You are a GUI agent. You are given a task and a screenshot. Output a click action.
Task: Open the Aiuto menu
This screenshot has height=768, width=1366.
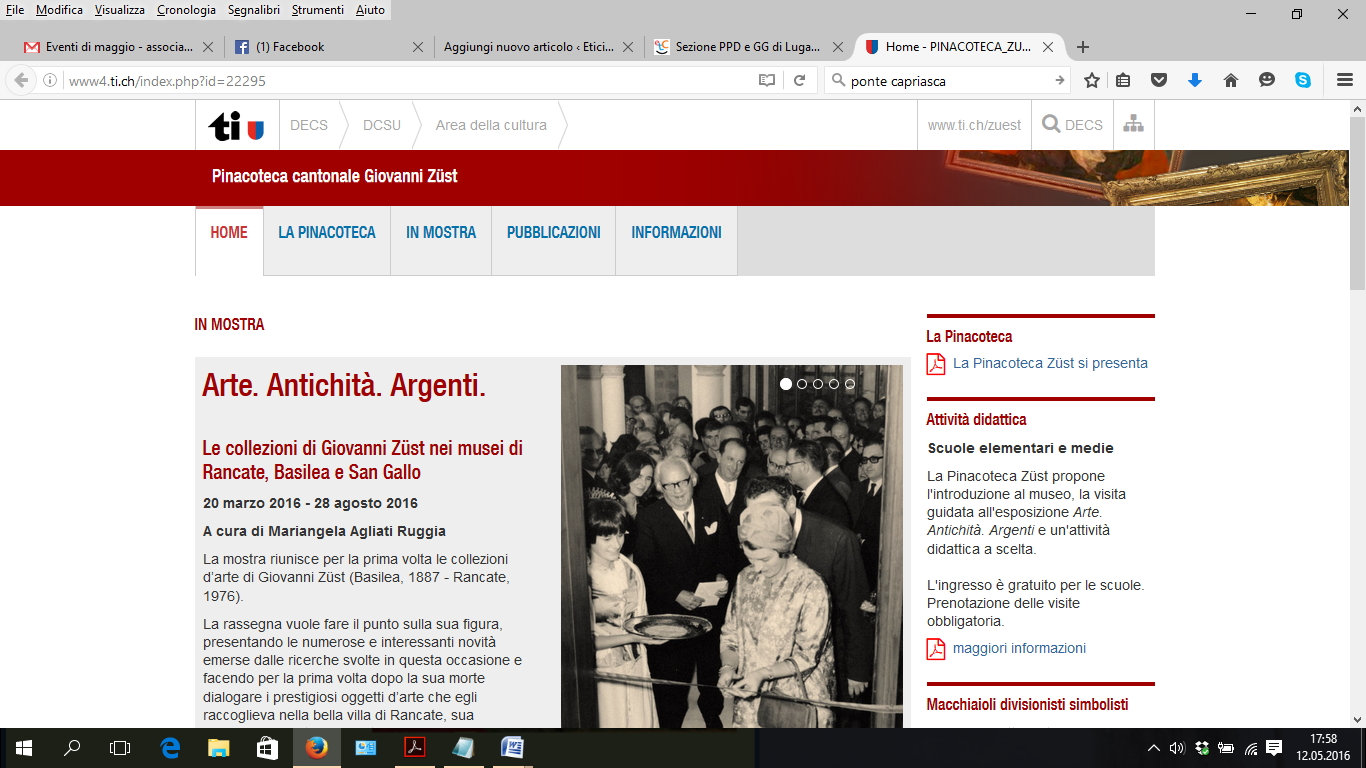tap(370, 10)
